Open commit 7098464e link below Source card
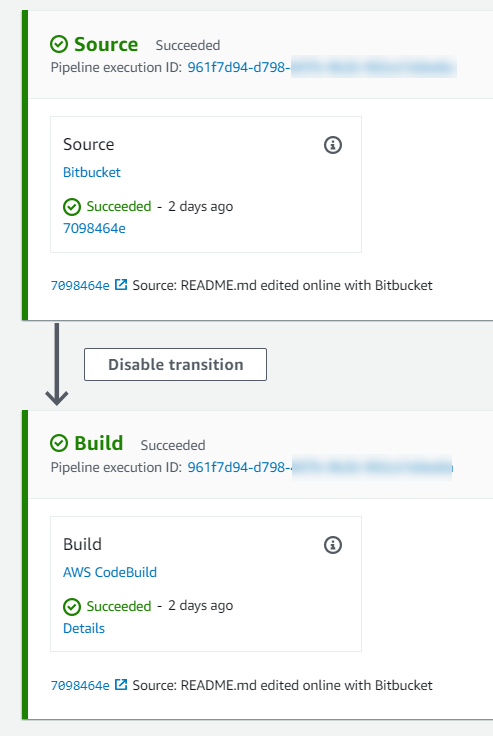The height and width of the screenshot is (736, 493). pyautogui.click(x=80, y=285)
